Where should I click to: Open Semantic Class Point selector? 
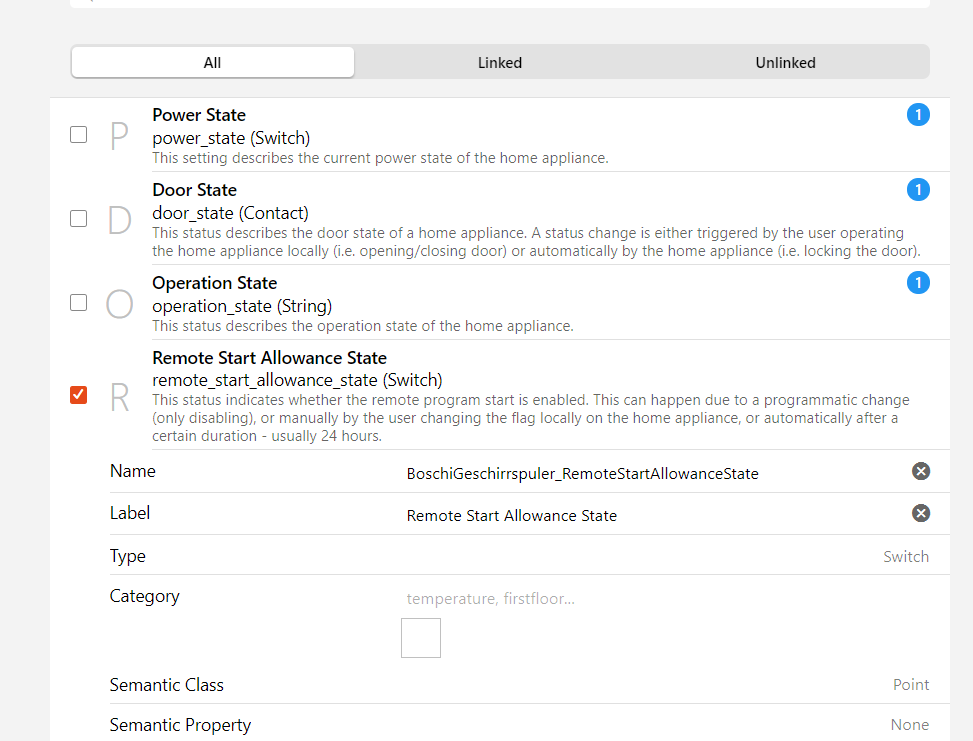910,685
